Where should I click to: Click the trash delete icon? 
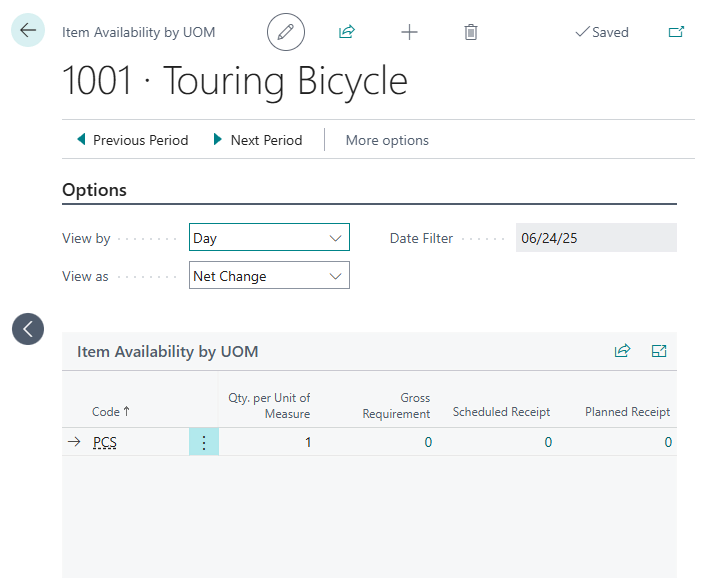471,32
